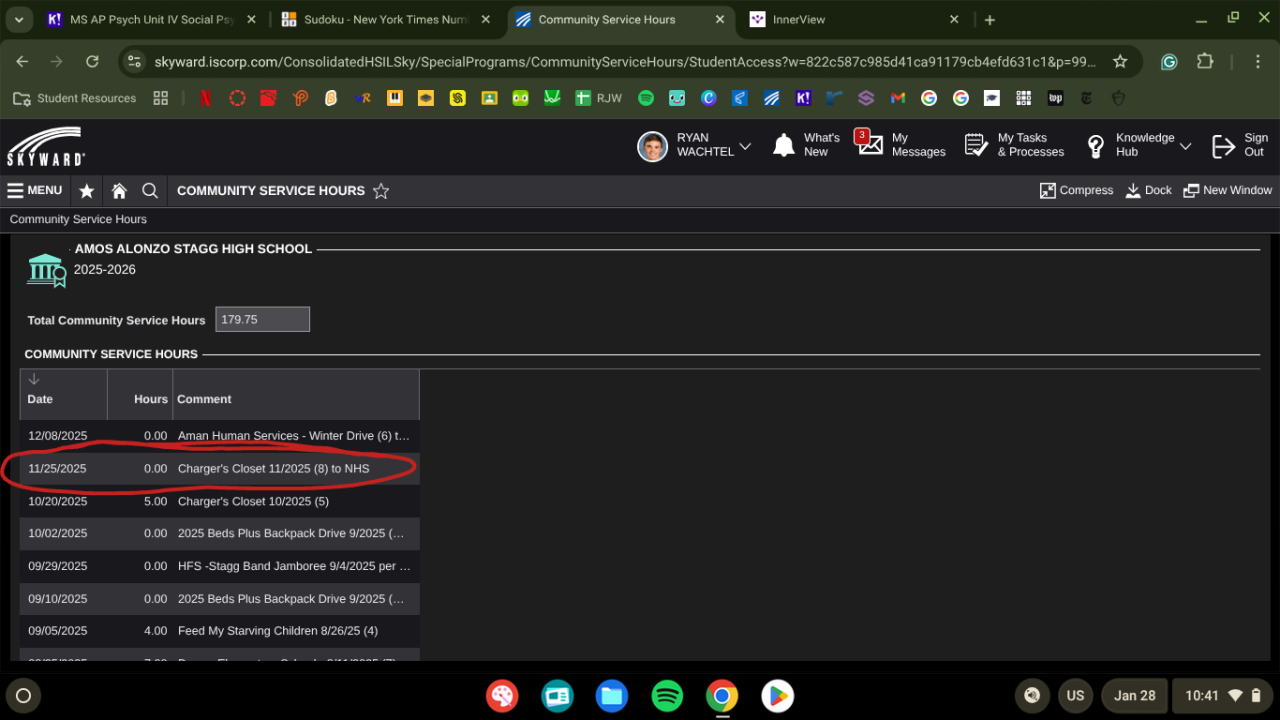Screen dimensions: 1280x720
Task: Select the HFS Stagg Band Jamboree row
Action: [219, 566]
